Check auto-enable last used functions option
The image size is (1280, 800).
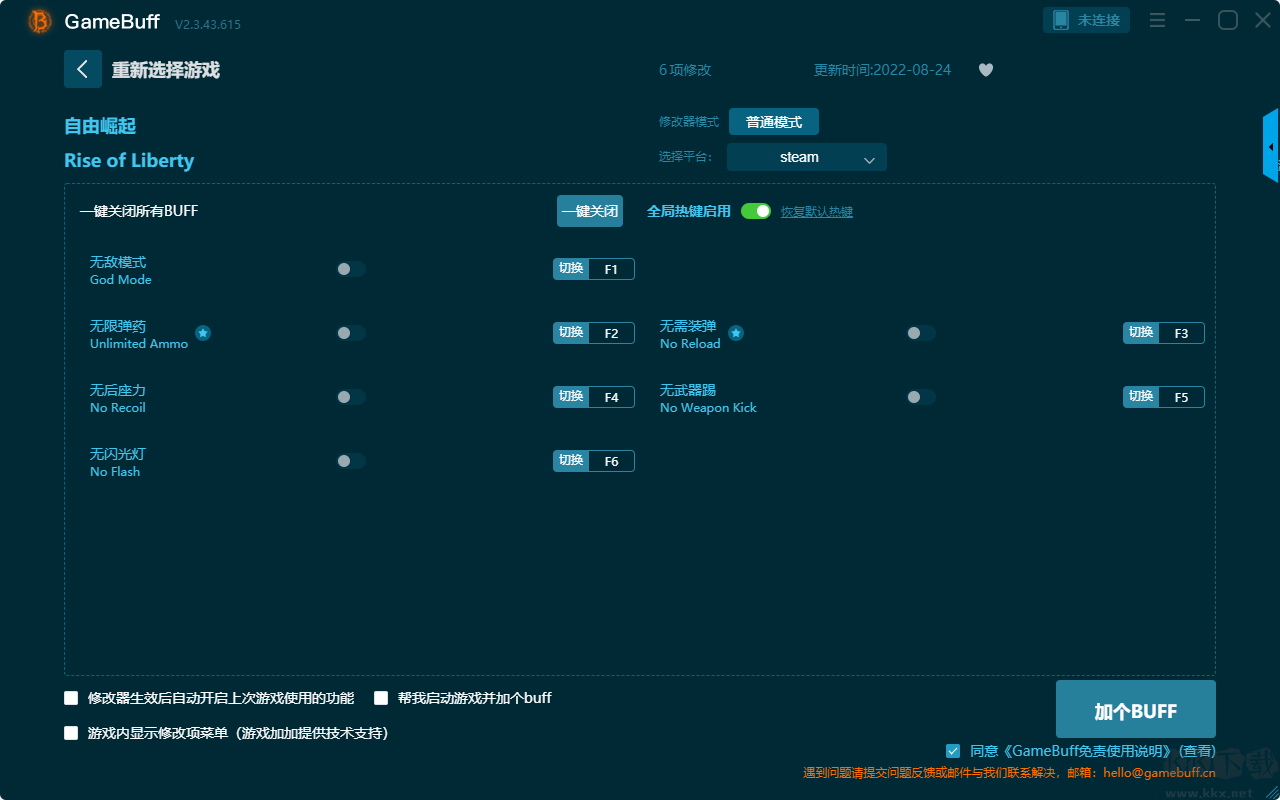coord(71,698)
